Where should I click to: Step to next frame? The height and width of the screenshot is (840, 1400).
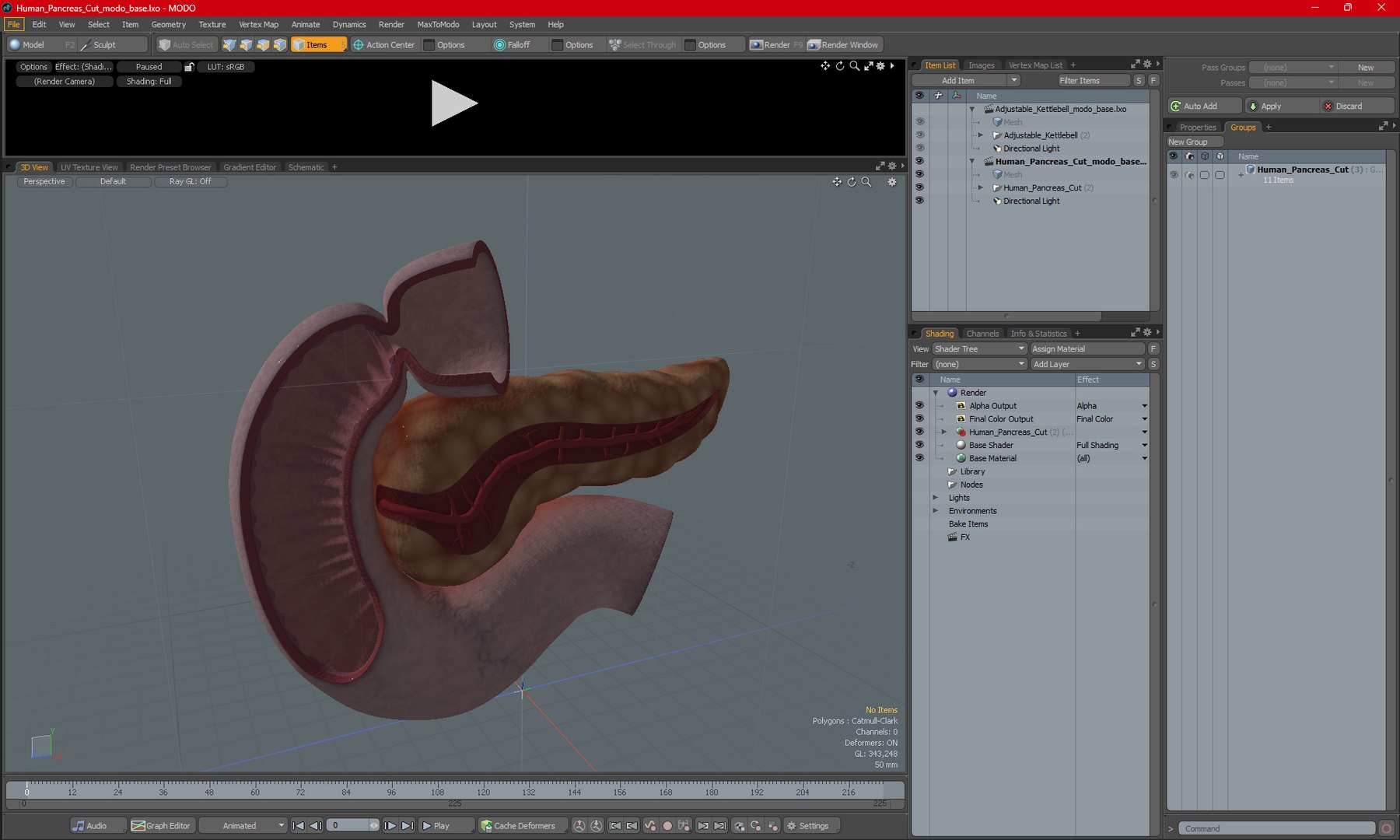point(390,826)
